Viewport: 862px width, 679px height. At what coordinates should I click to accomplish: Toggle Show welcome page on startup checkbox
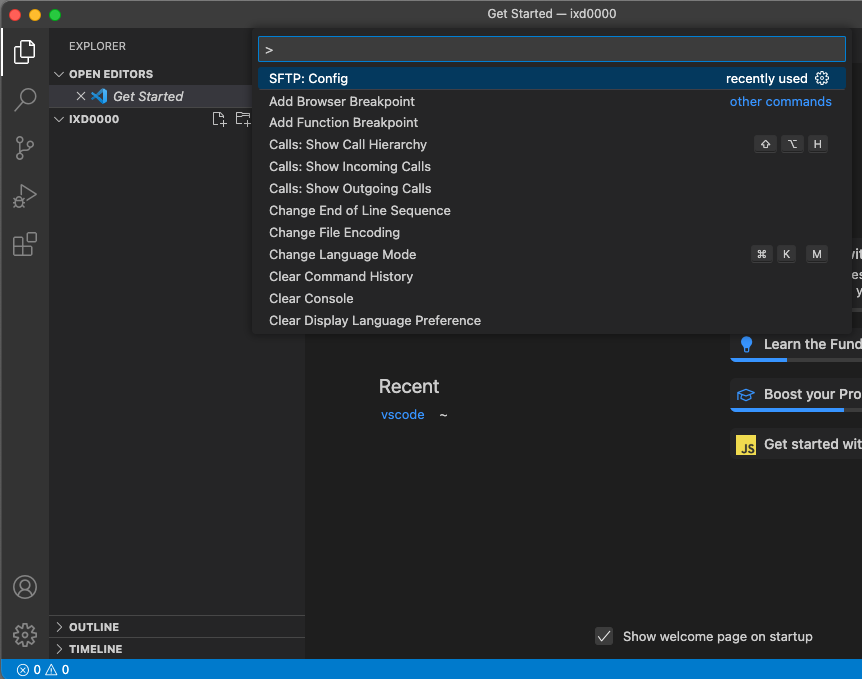click(x=604, y=636)
